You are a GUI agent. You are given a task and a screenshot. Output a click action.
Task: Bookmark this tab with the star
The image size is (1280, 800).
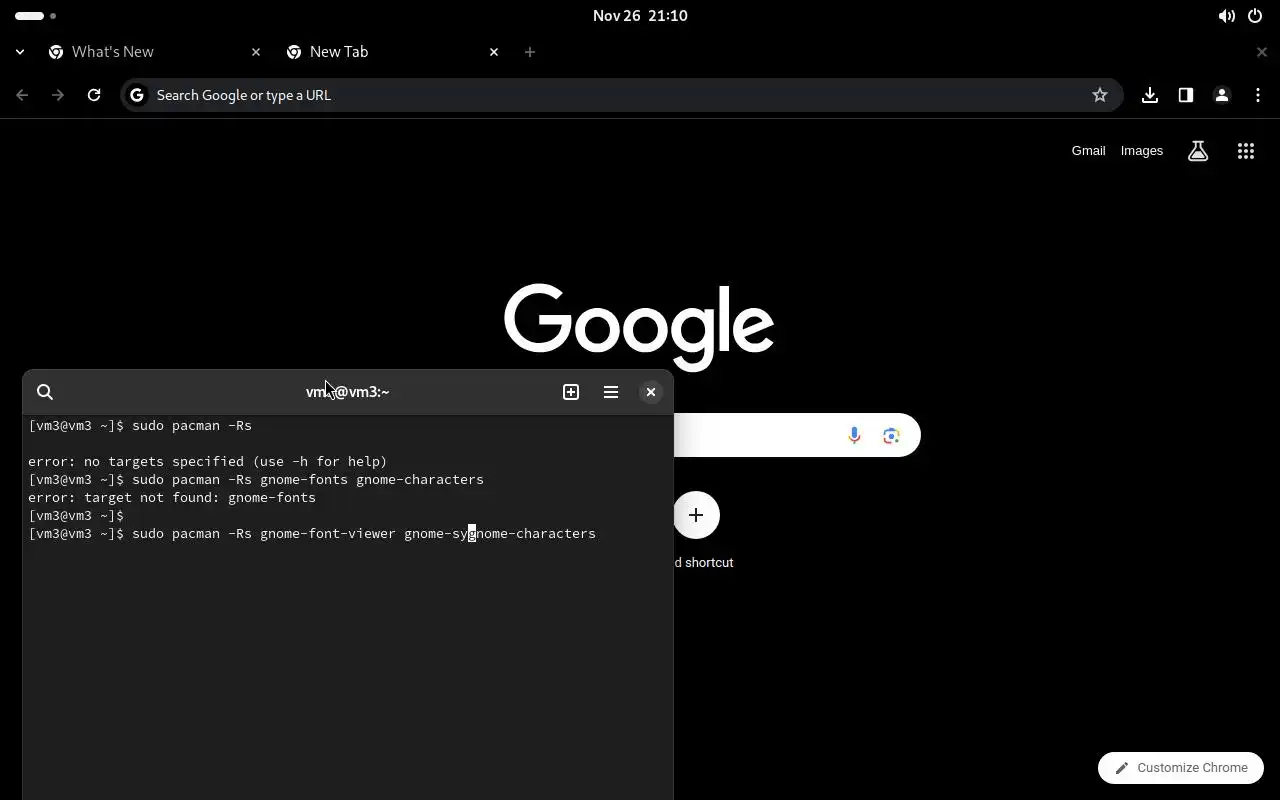1100,95
